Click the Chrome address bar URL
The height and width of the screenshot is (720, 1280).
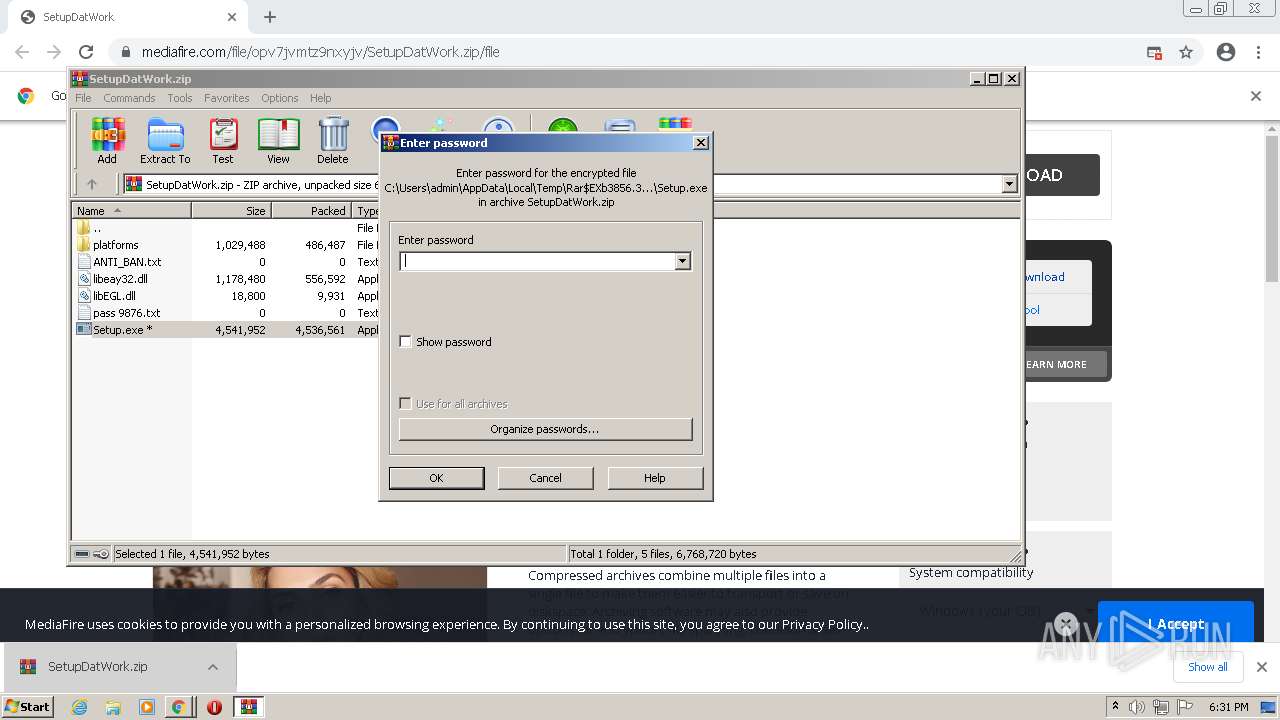[320, 52]
